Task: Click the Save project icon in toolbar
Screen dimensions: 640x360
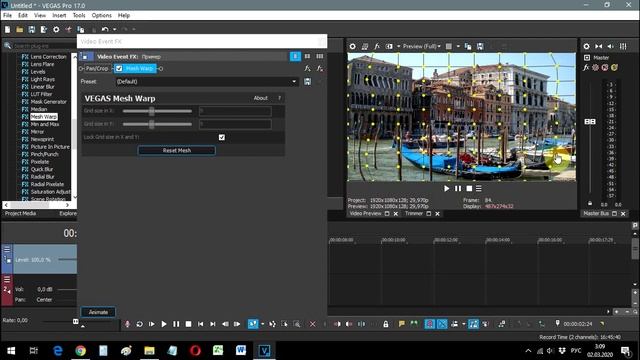Action: tap(32, 29)
